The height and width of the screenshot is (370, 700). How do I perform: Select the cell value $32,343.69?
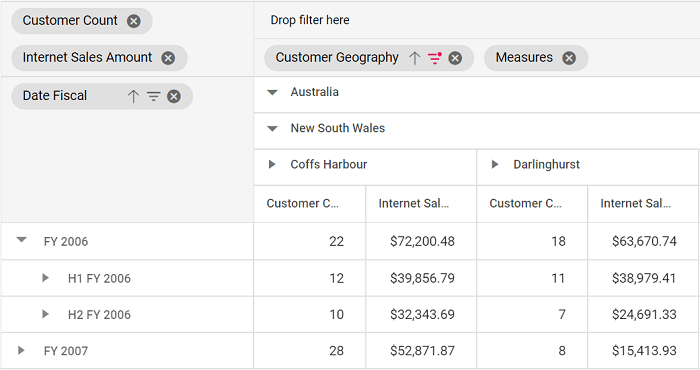coord(422,315)
